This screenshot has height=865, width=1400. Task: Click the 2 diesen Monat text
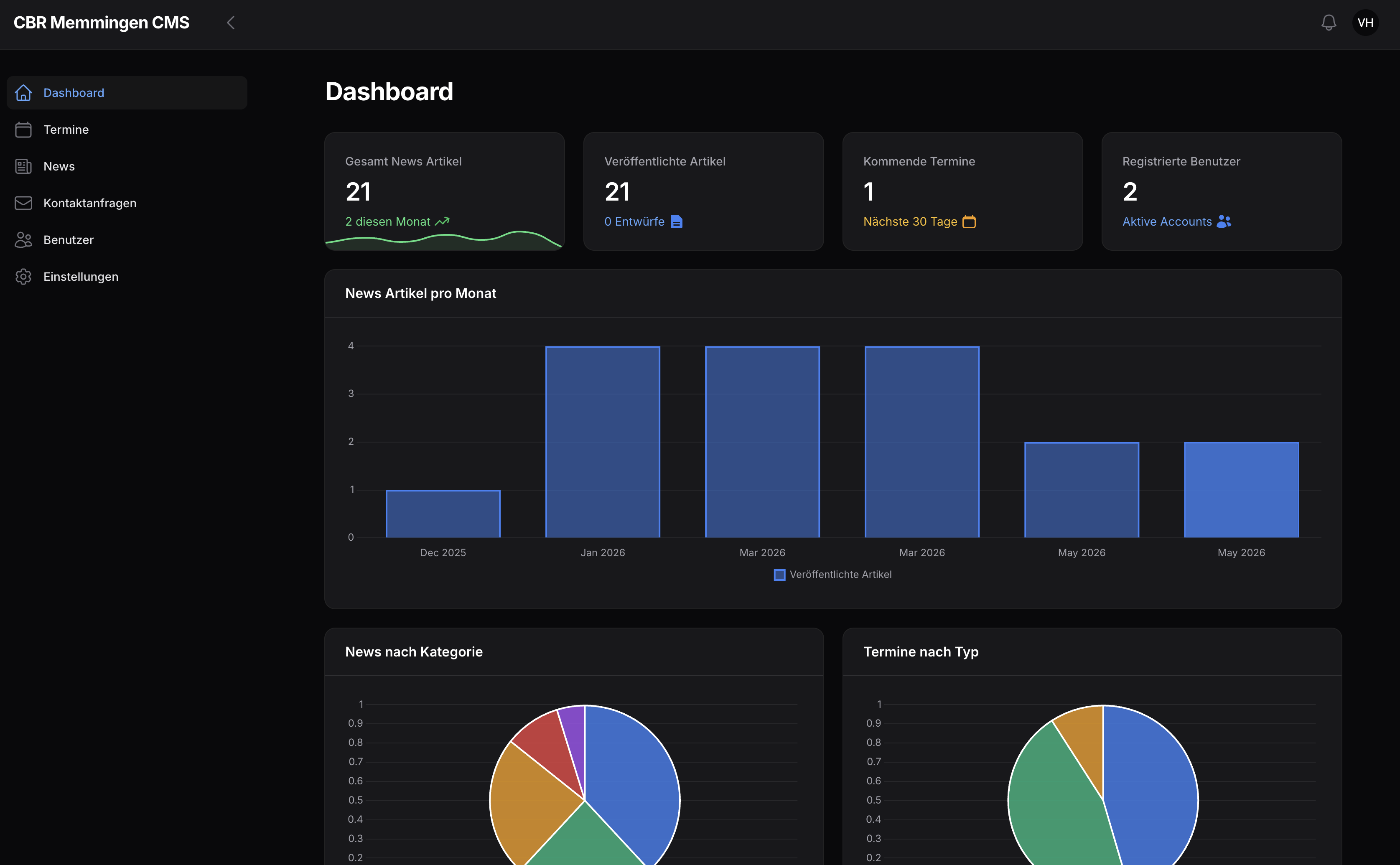coord(387,221)
